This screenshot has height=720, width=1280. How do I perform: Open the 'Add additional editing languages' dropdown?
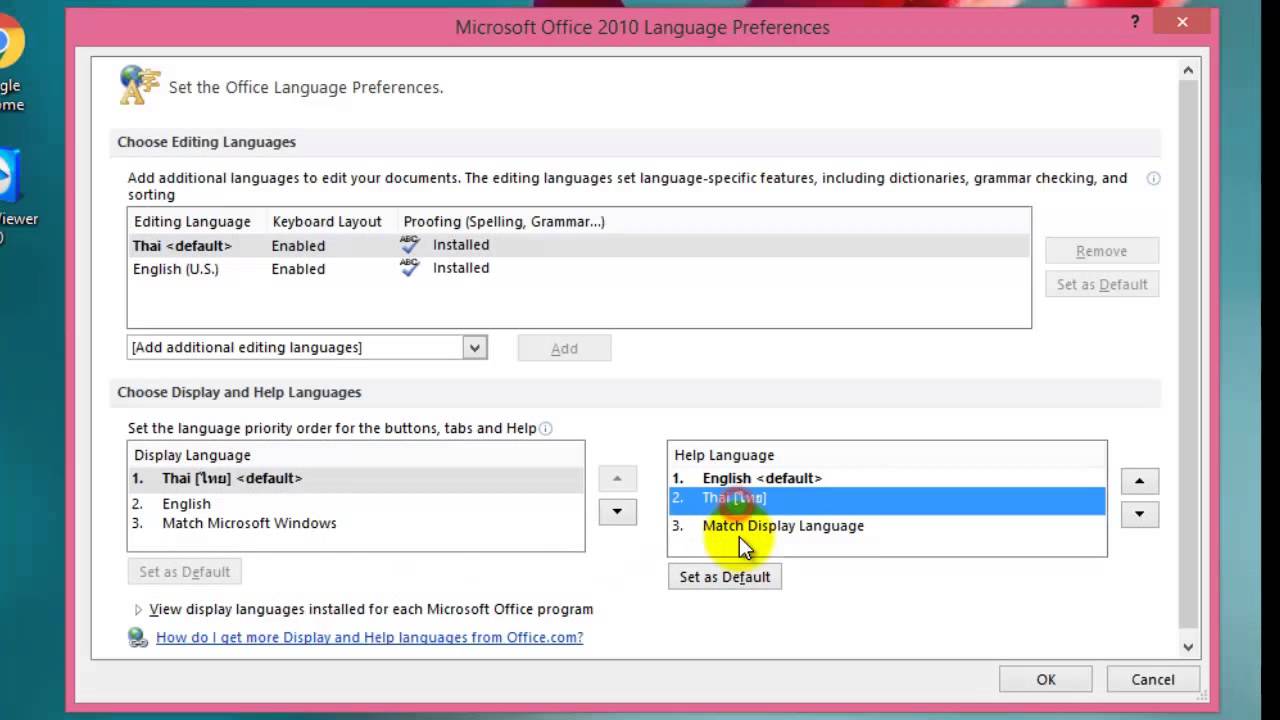(x=475, y=347)
